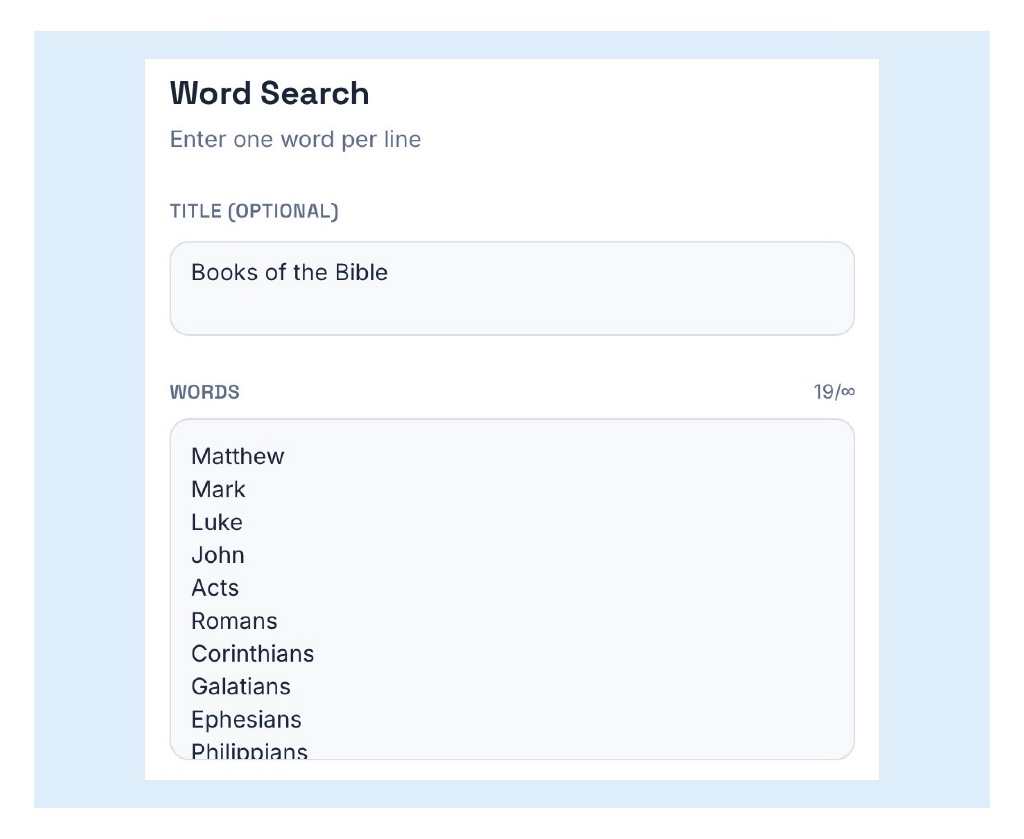
Task: Click the partially visible word Philippians
Action: tap(249, 751)
